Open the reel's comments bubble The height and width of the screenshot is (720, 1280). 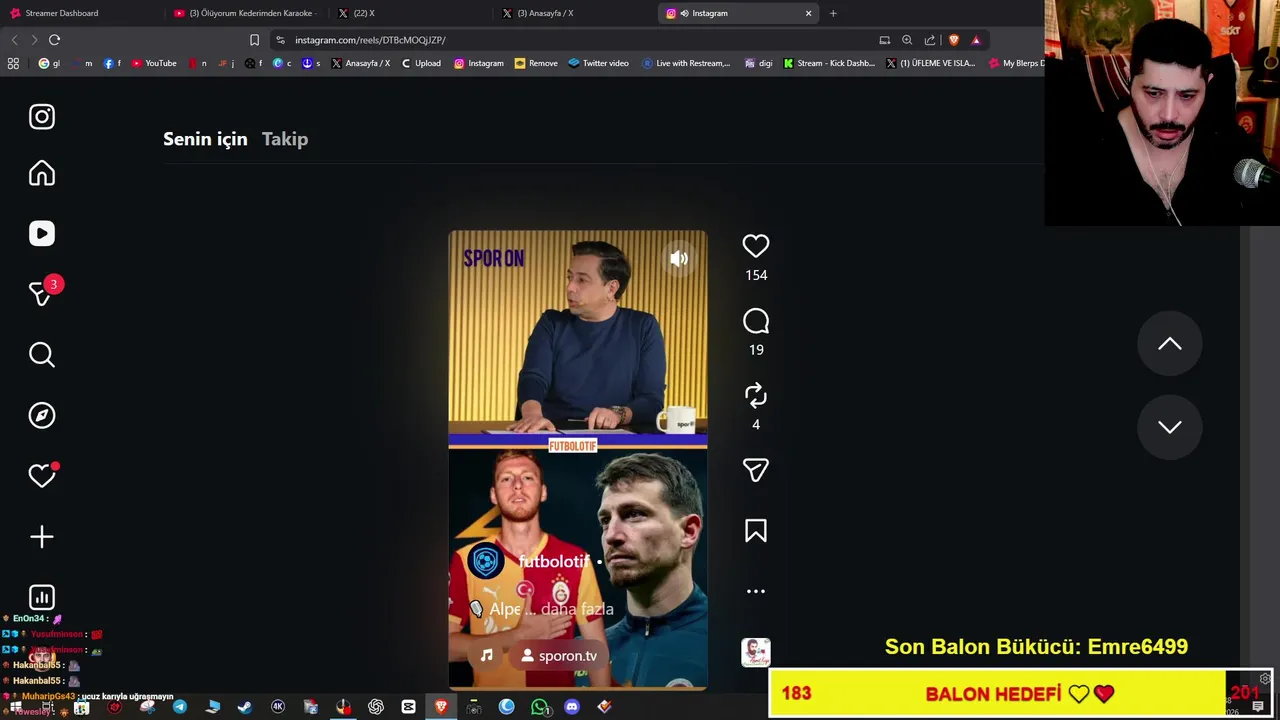tap(756, 321)
